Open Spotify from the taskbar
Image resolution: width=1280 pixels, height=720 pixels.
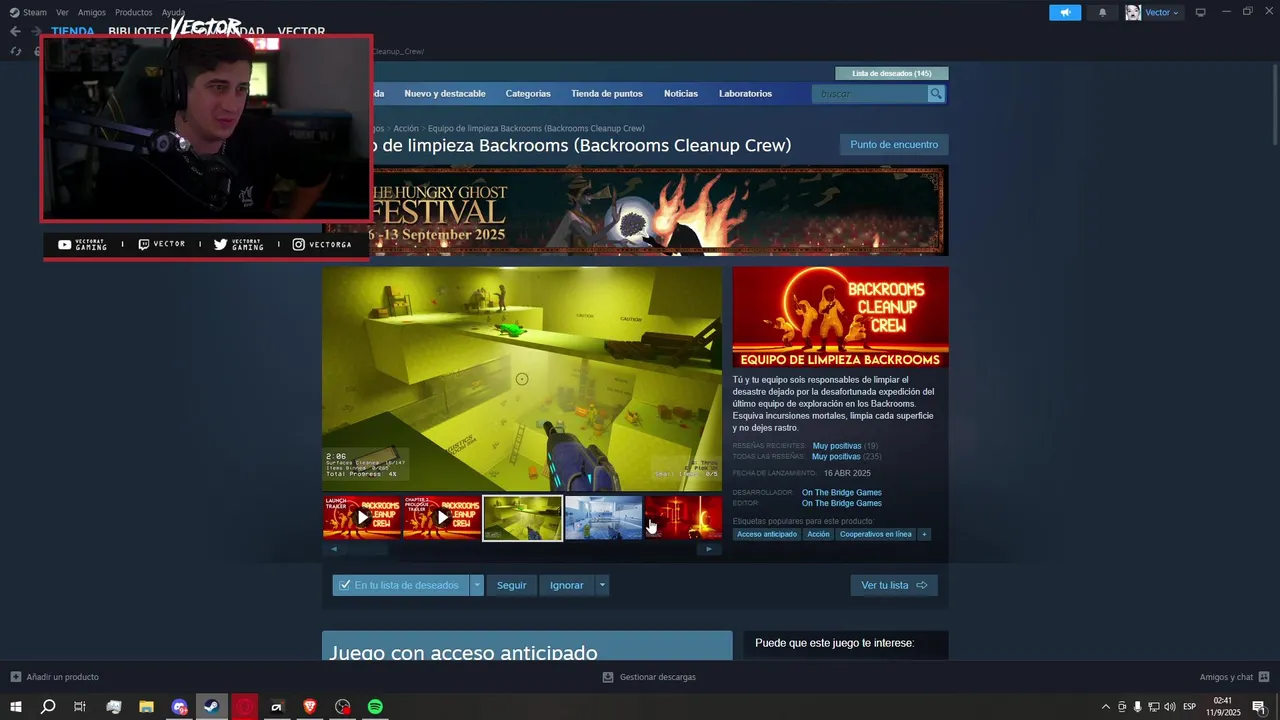pyautogui.click(x=375, y=707)
